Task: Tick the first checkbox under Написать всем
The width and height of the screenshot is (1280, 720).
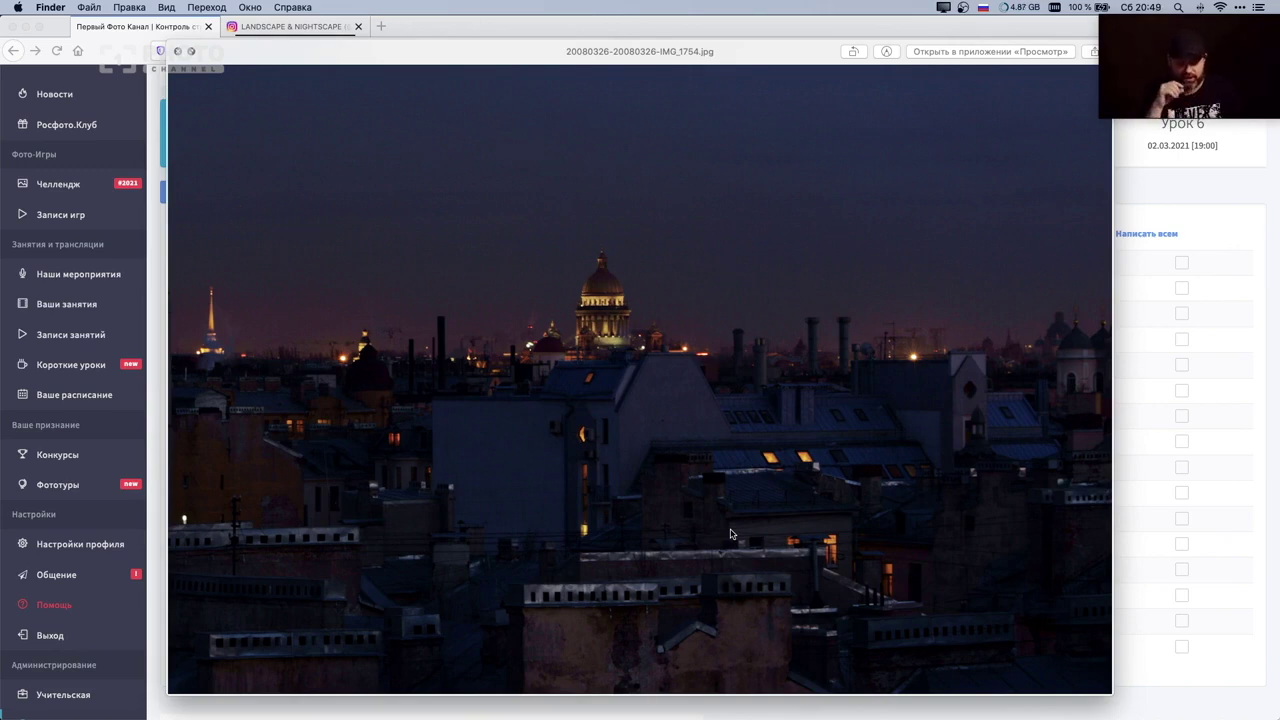Action: pyautogui.click(x=1181, y=263)
